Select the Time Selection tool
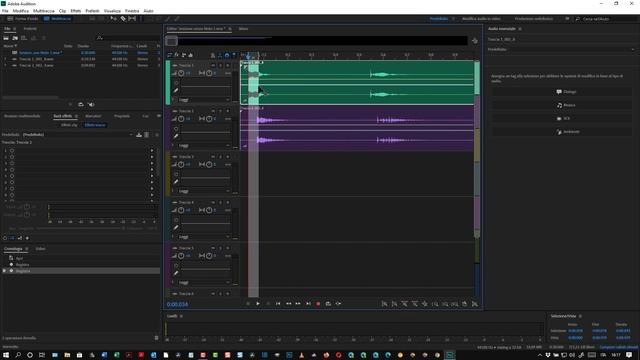640x360 pixels. [141, 19]
